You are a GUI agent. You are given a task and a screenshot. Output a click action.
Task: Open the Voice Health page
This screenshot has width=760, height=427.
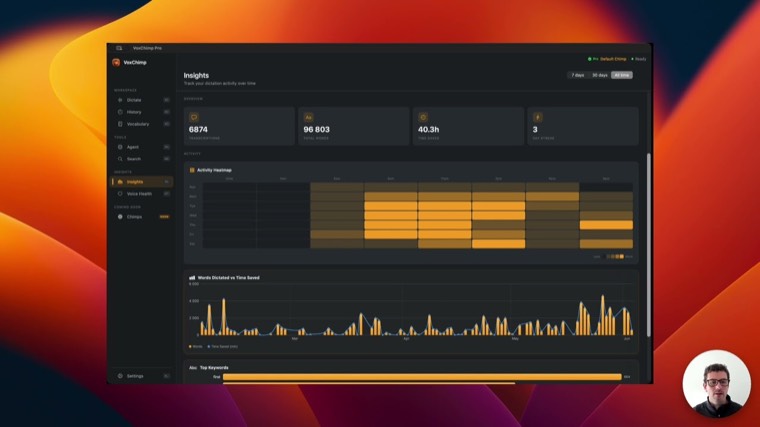[x=142, y=193]
